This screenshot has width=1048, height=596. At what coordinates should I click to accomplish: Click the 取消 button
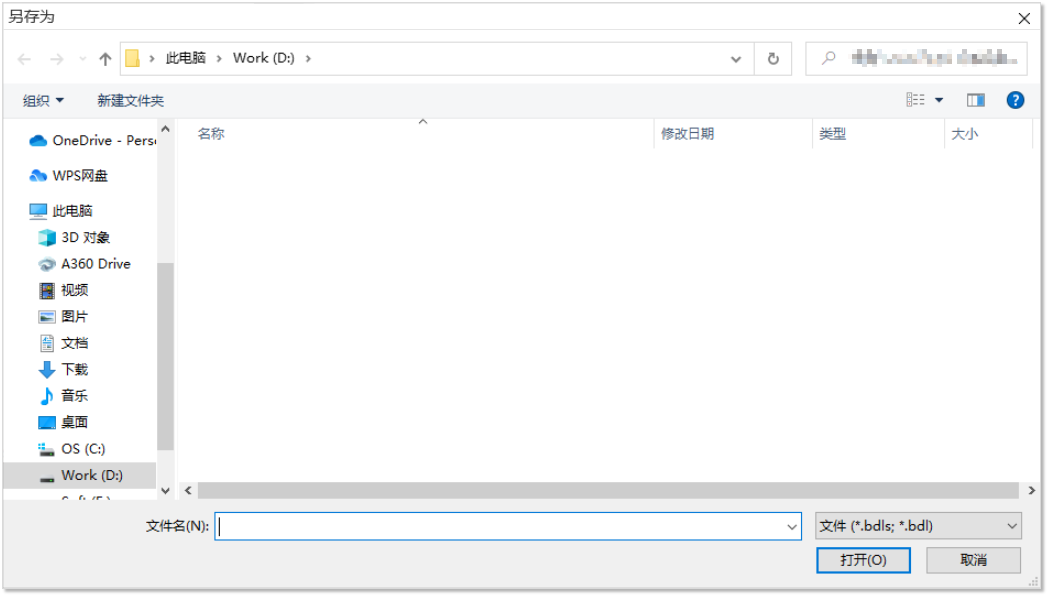(973, 560)
